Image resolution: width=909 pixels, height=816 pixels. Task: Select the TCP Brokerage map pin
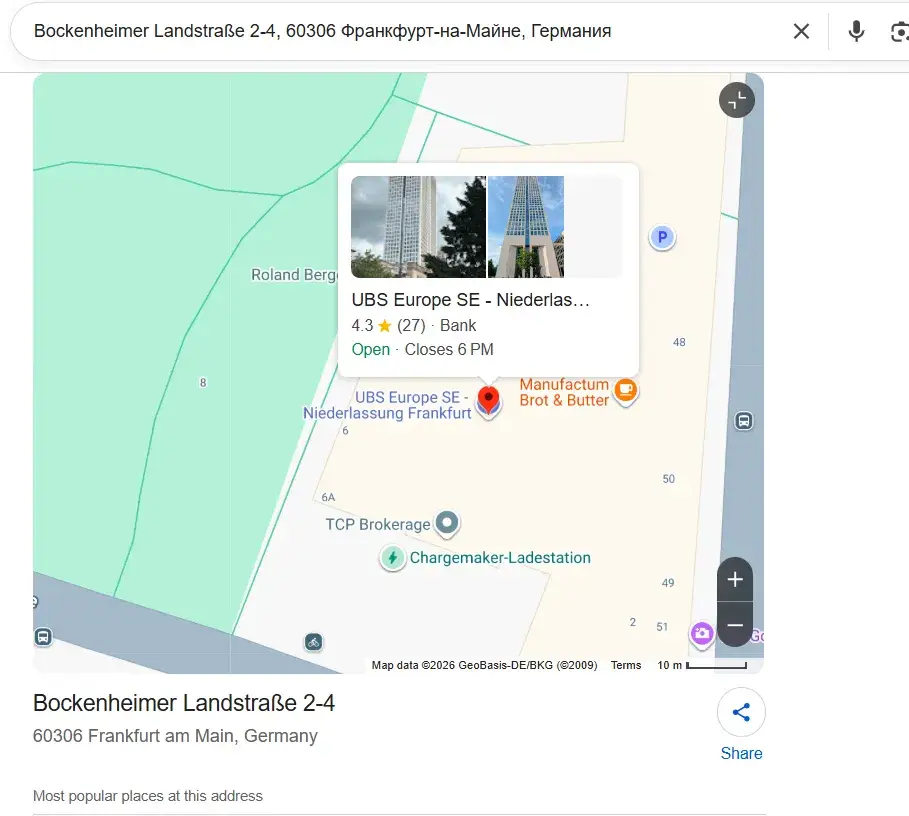click(x=447, y=523)
